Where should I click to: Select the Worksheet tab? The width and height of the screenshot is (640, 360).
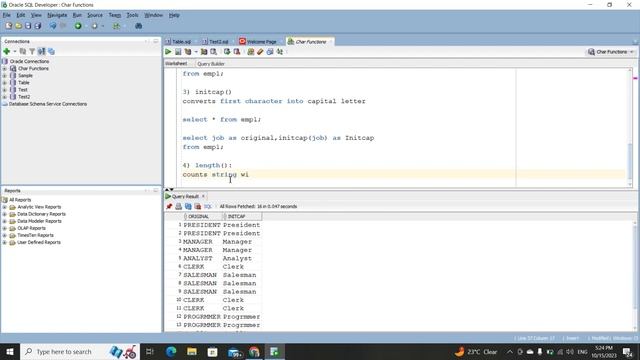coord(176,64)
